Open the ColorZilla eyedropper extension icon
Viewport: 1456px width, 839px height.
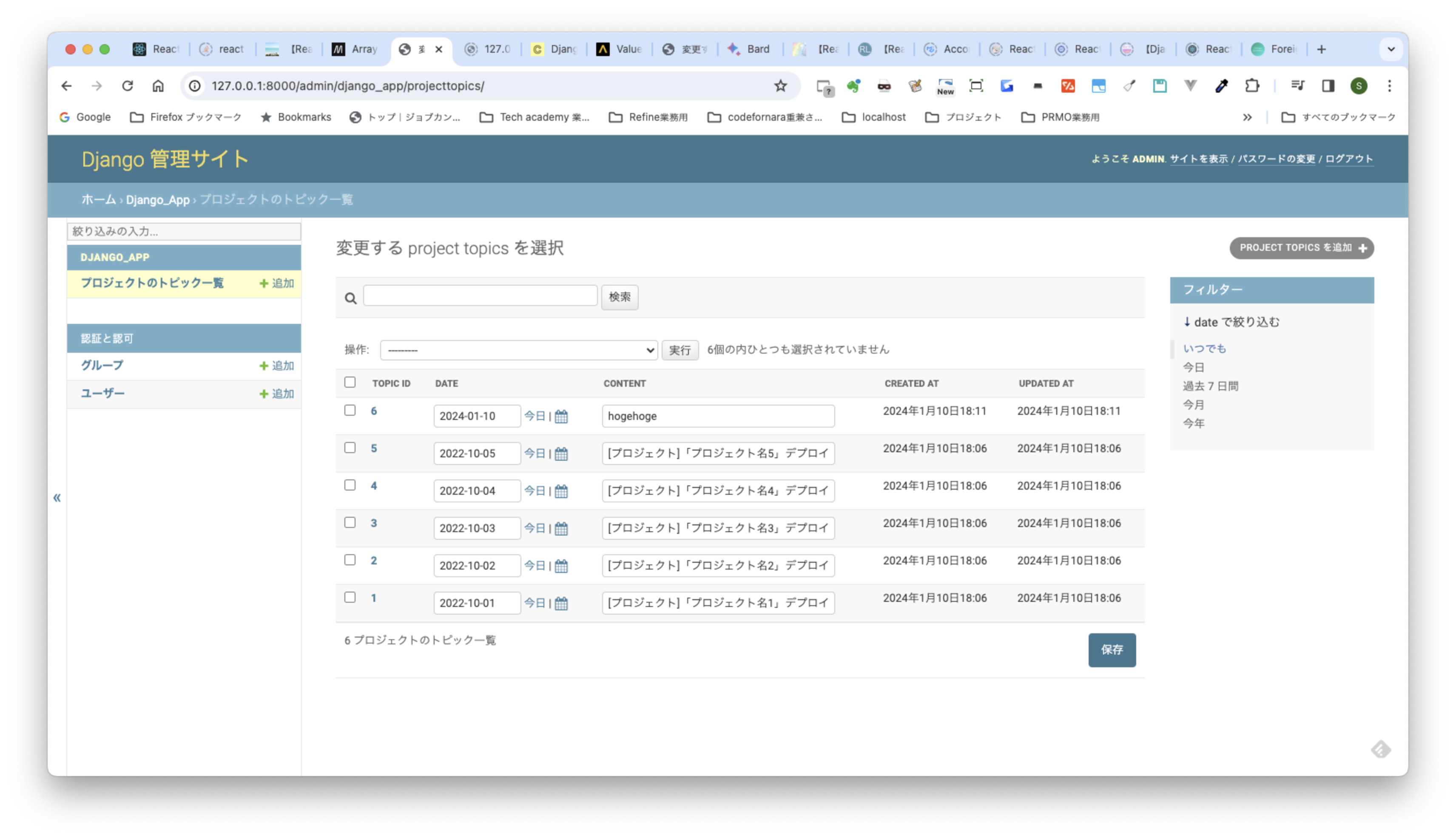point(1221,85)
